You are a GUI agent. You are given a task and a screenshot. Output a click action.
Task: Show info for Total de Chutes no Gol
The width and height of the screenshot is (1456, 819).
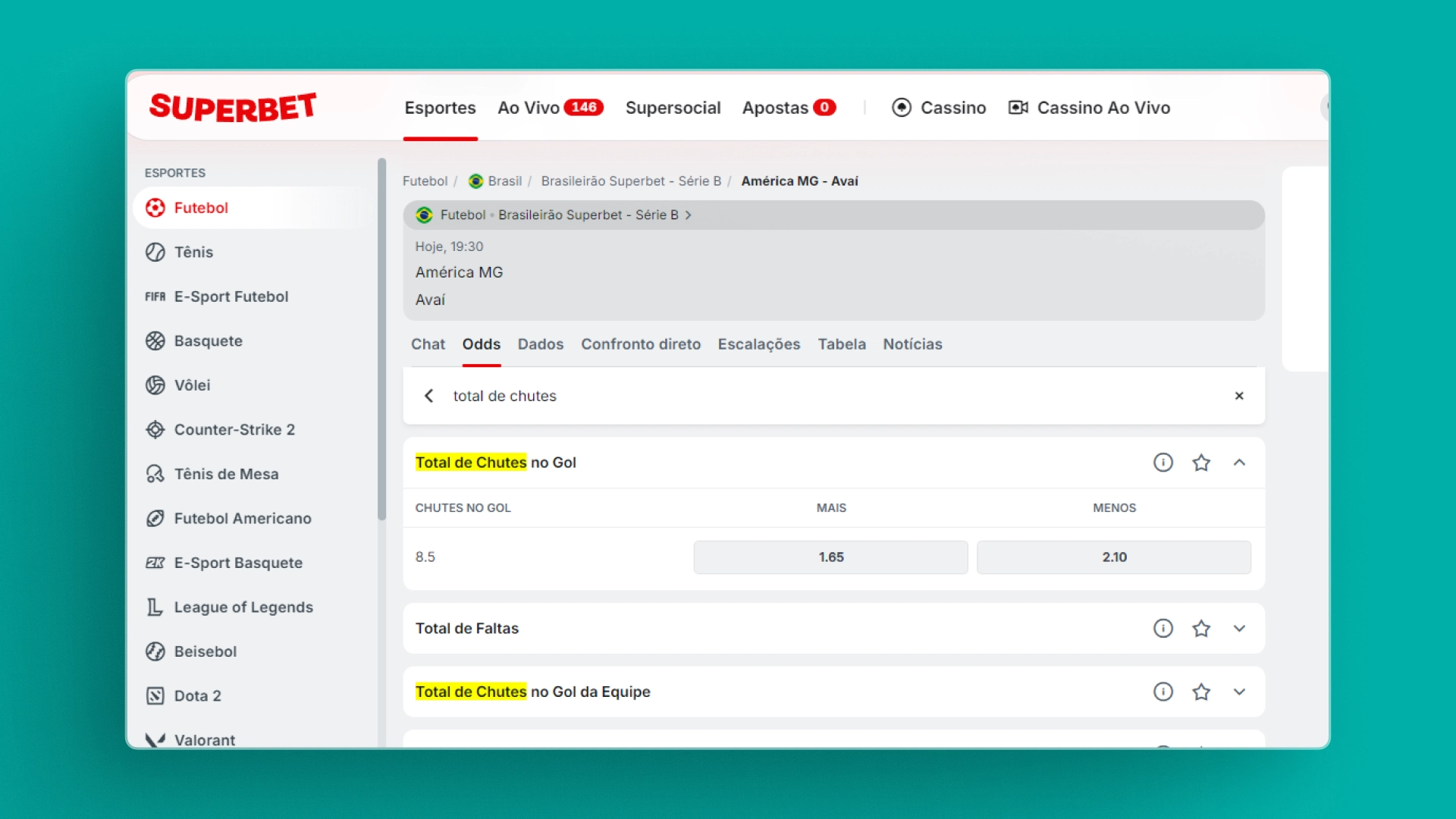tap(1163, 463)
